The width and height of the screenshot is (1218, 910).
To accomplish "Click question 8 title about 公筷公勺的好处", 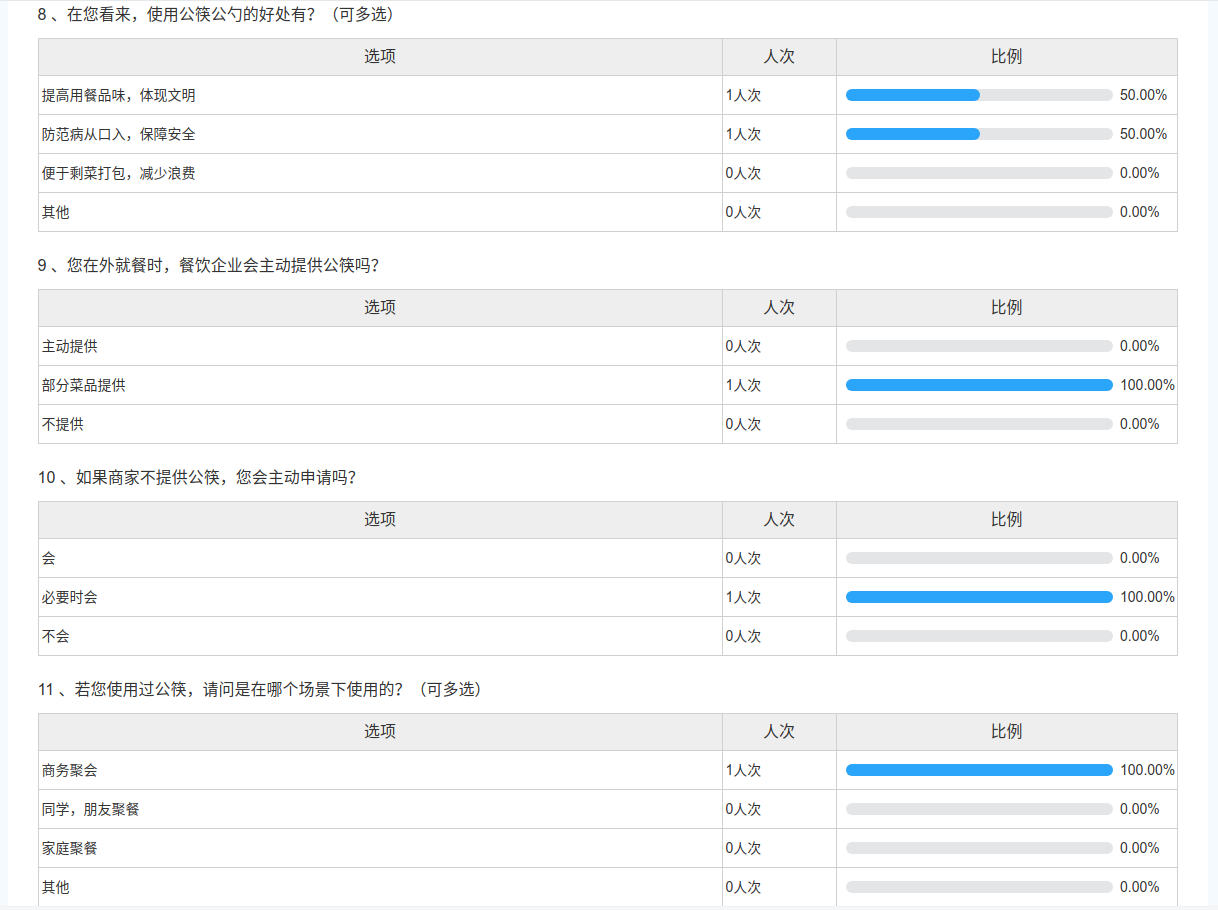I will pyautogui.click(x=216, y=15).
